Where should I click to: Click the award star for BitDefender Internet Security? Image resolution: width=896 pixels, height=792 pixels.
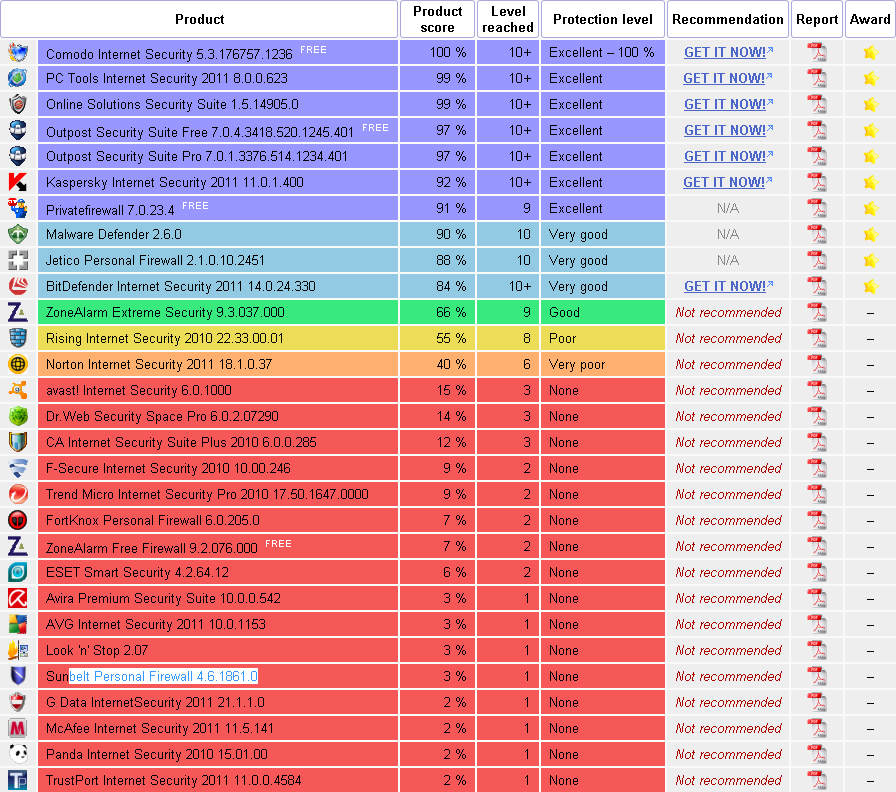871,286
